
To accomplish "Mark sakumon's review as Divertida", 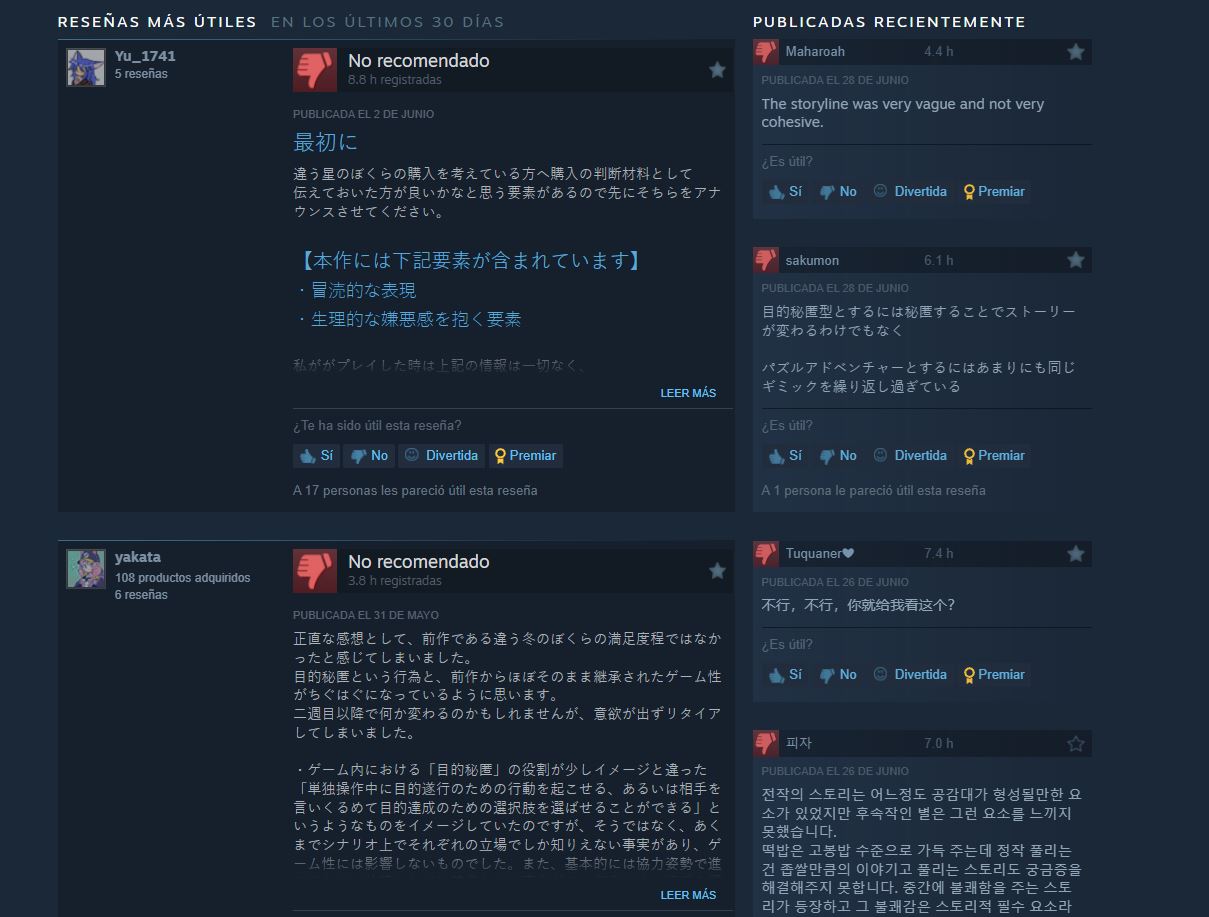I will 909,456.
